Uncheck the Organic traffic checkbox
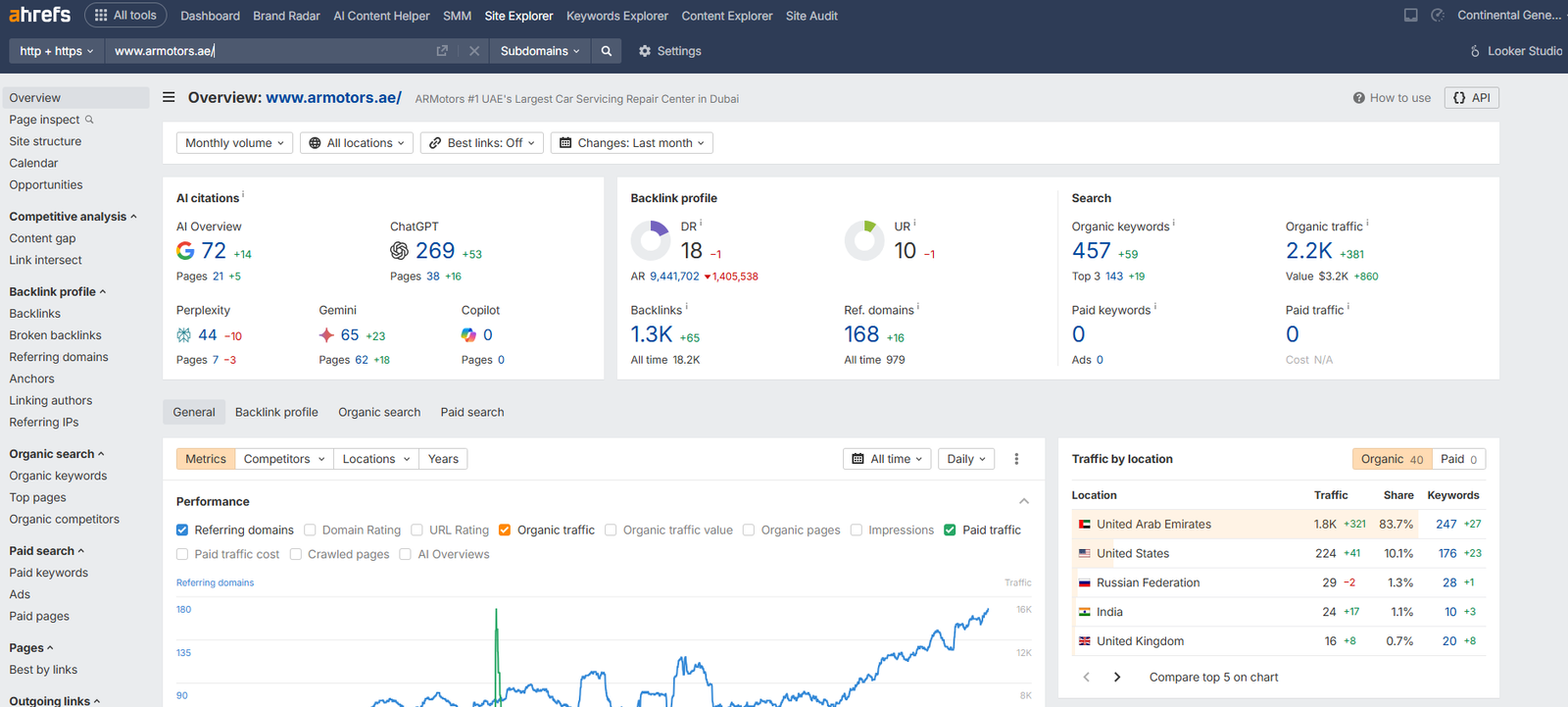 [505, 530]
